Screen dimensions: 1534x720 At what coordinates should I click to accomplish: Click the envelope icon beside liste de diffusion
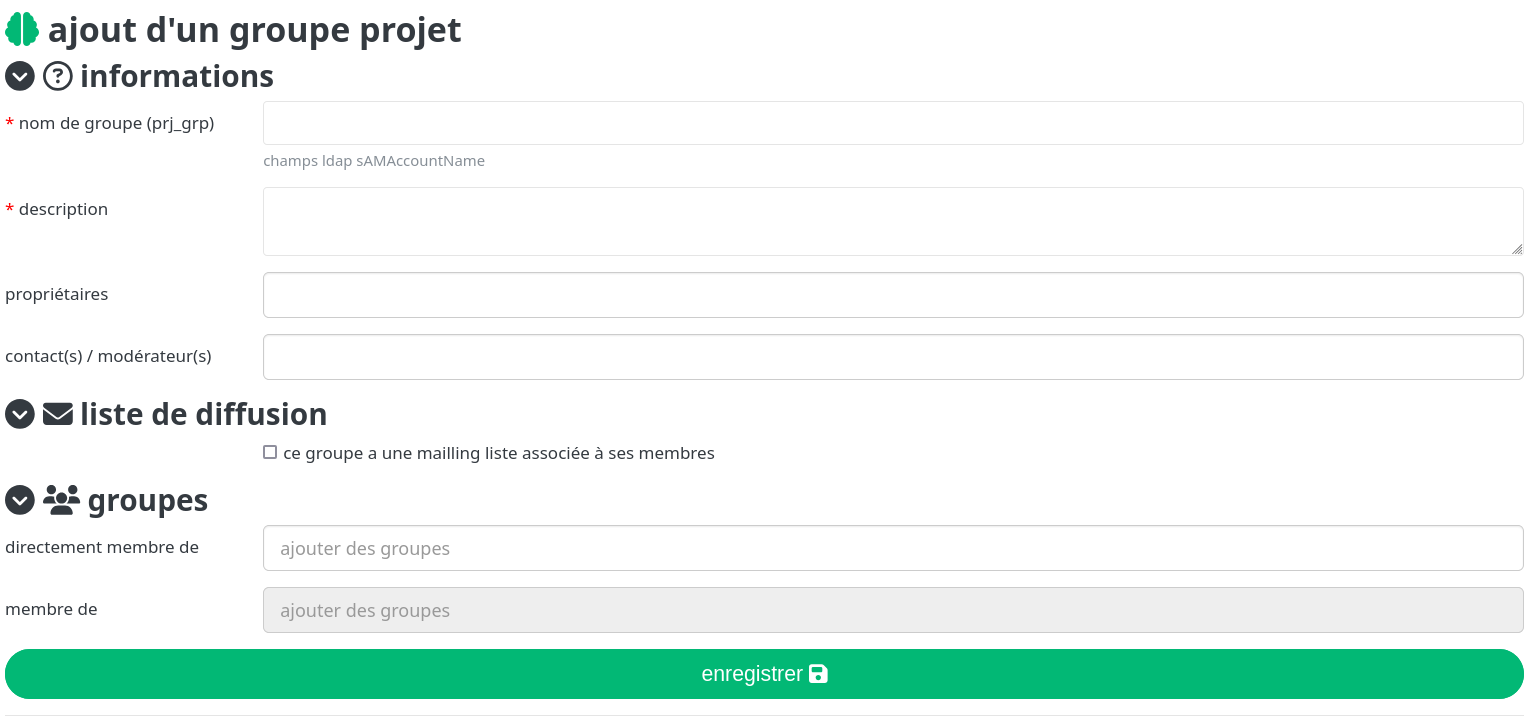click(58, 414)
